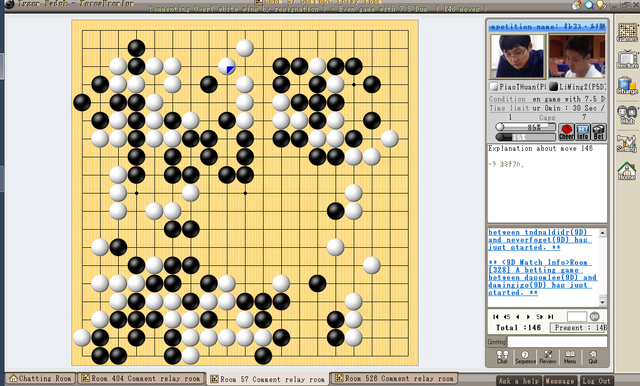Click the Time limit info row
Image resolution: width=640 pixels, height=386 pixels.
click(547, 108)
